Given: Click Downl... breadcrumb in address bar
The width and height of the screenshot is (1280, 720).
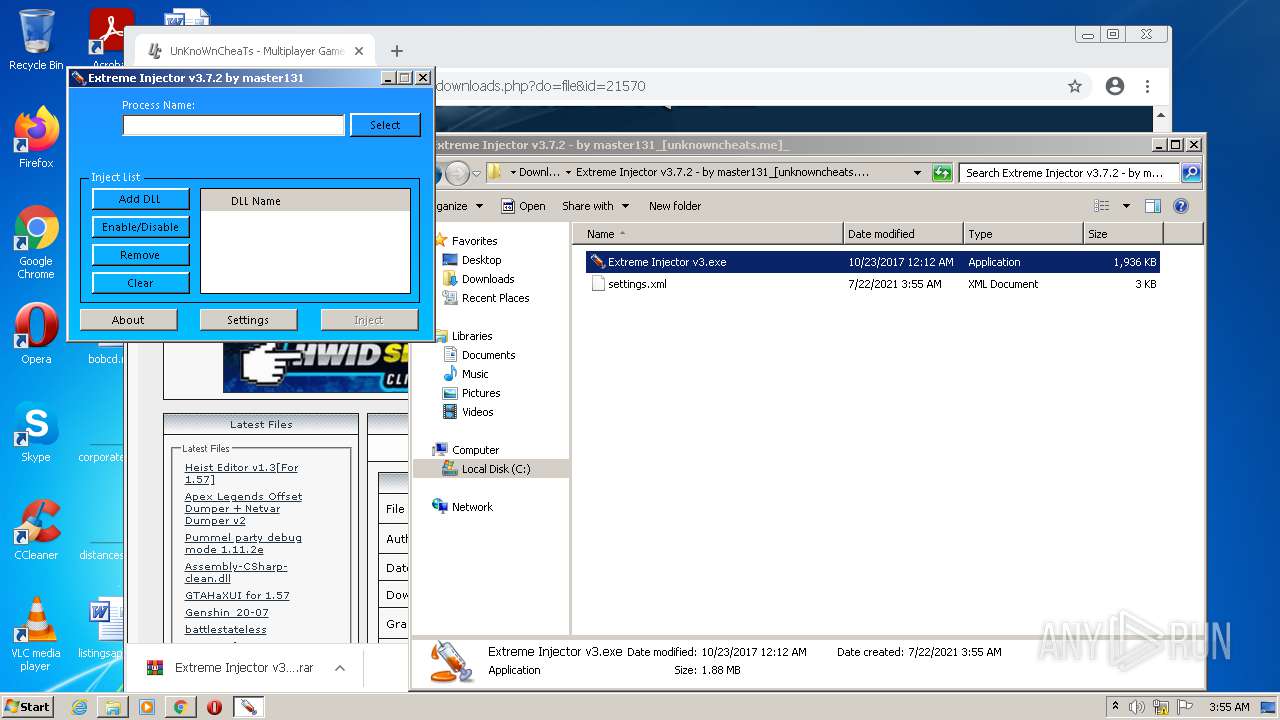Looking at the screenshot, I should click(539, 172).
